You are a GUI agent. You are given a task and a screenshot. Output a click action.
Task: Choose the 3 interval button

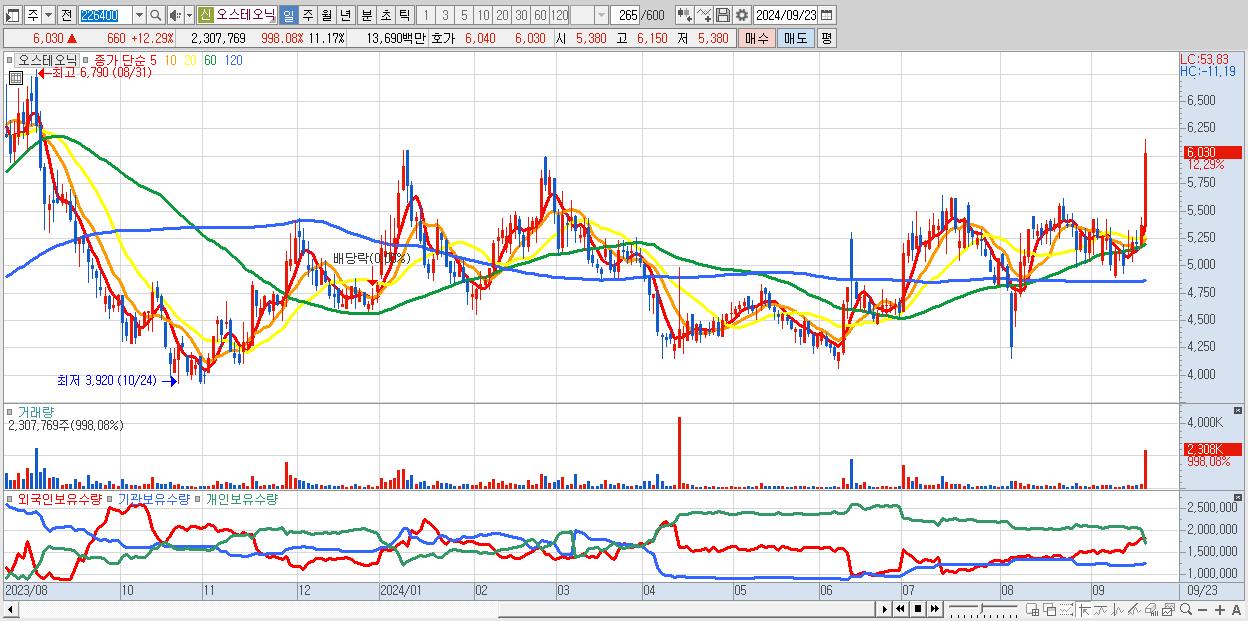click(445, 15)
